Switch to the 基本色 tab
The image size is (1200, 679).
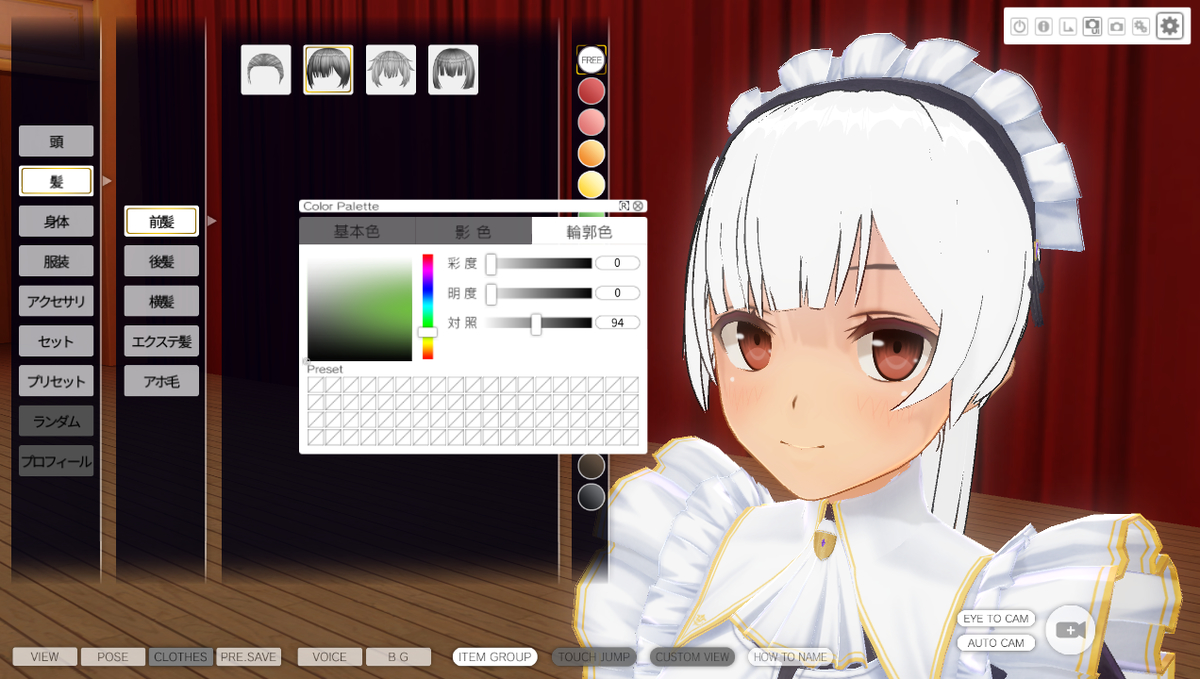pyautogui.click(x=356, y=232)
